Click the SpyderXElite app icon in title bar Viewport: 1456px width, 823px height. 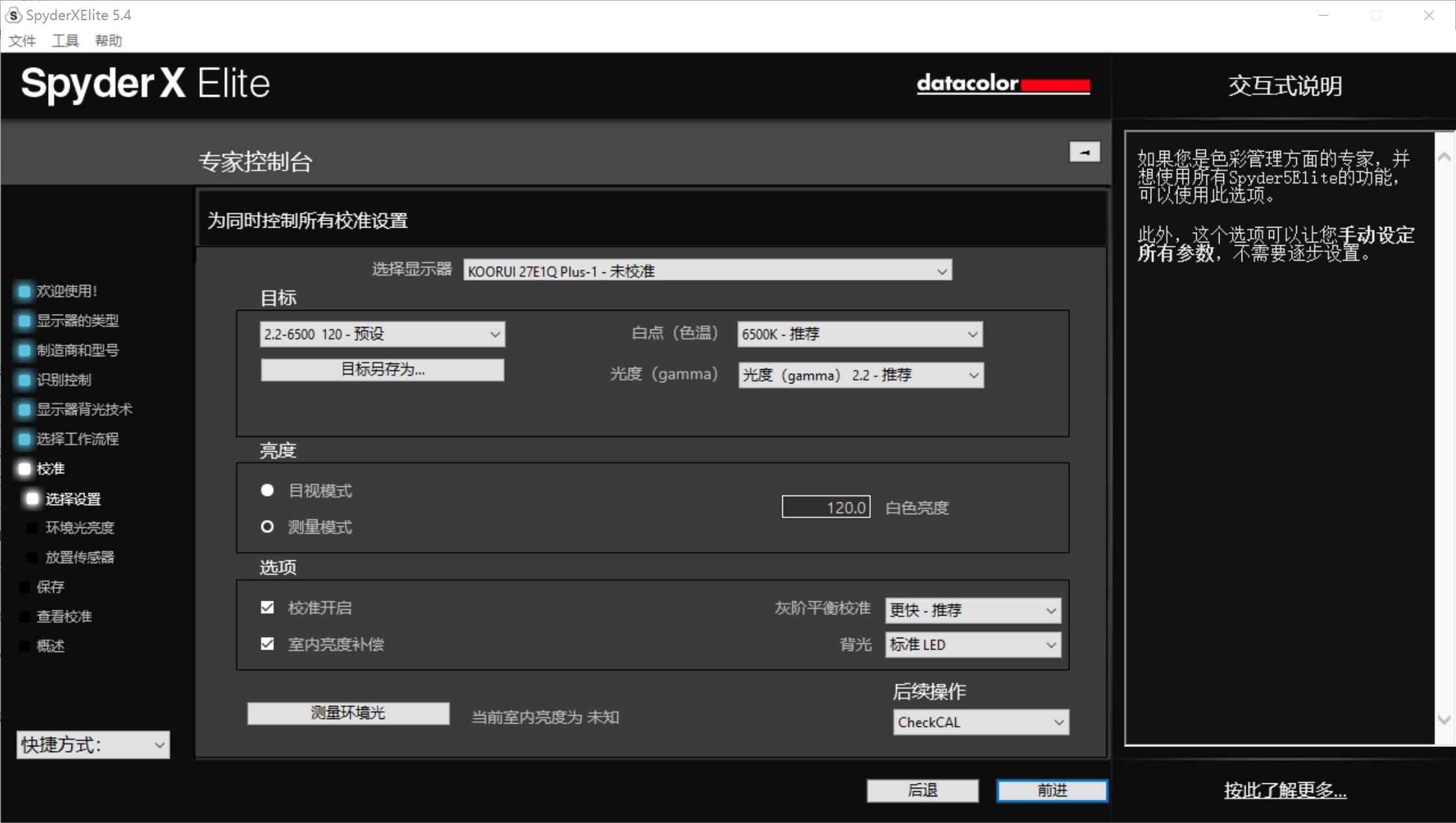tap(13, 15)
